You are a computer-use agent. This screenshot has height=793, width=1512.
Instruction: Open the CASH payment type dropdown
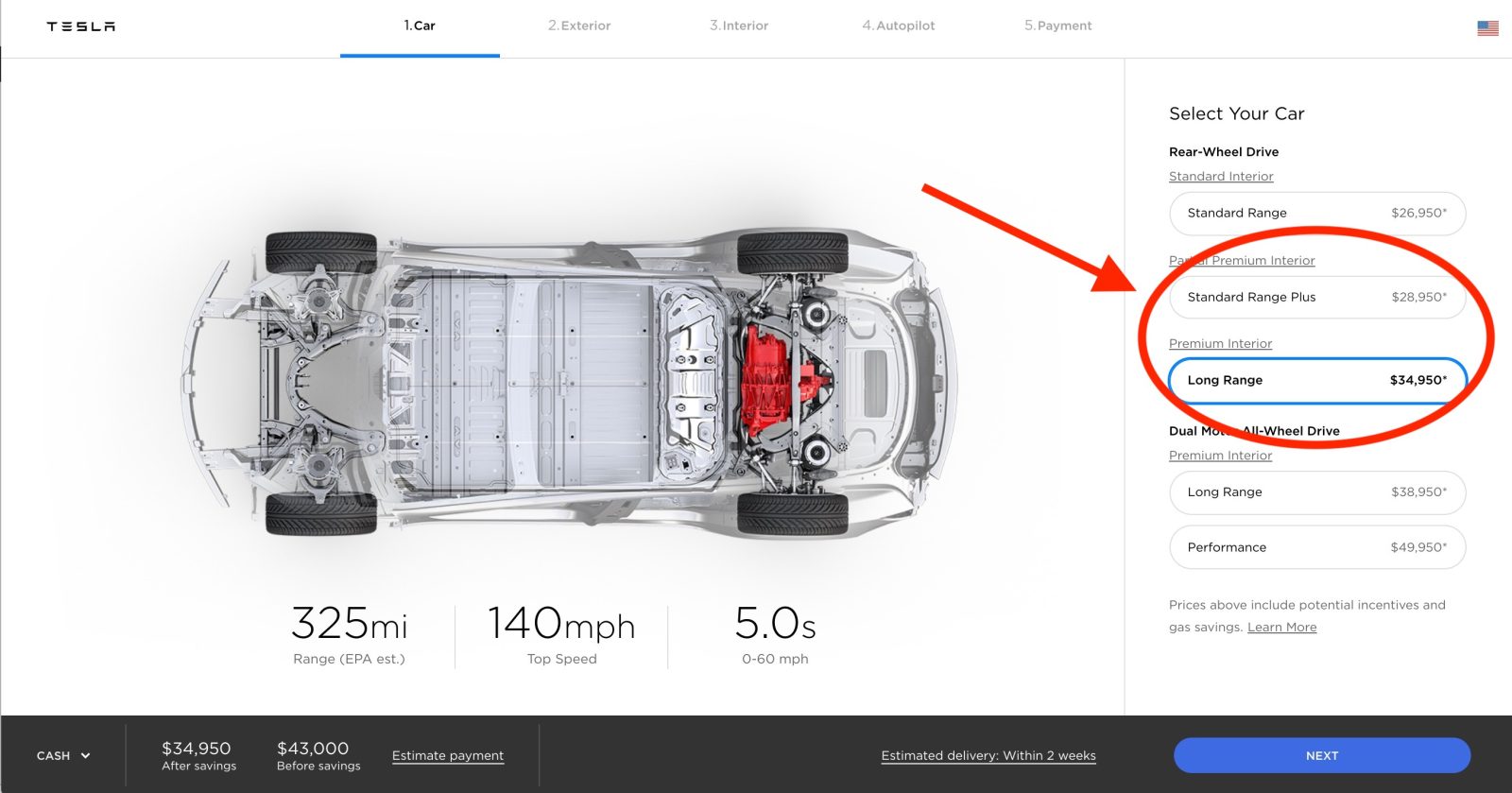pyautogui.click(x=63, y=755)
